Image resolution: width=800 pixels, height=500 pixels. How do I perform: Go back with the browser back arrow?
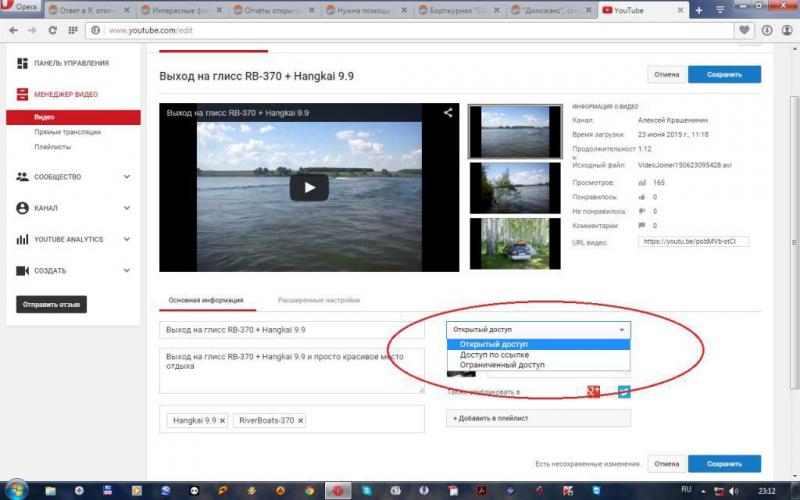[13, 30]
